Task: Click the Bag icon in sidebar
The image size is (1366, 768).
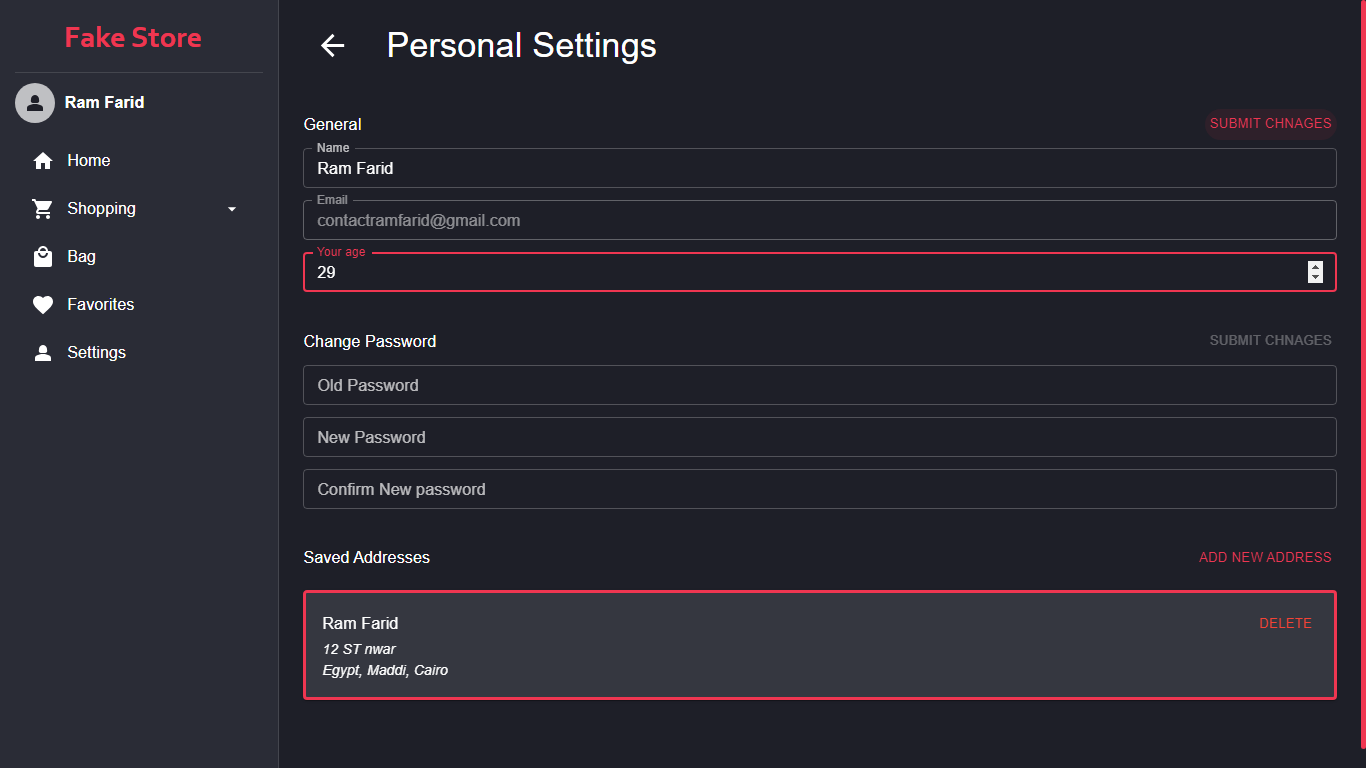Action: [x=42, y=257]
